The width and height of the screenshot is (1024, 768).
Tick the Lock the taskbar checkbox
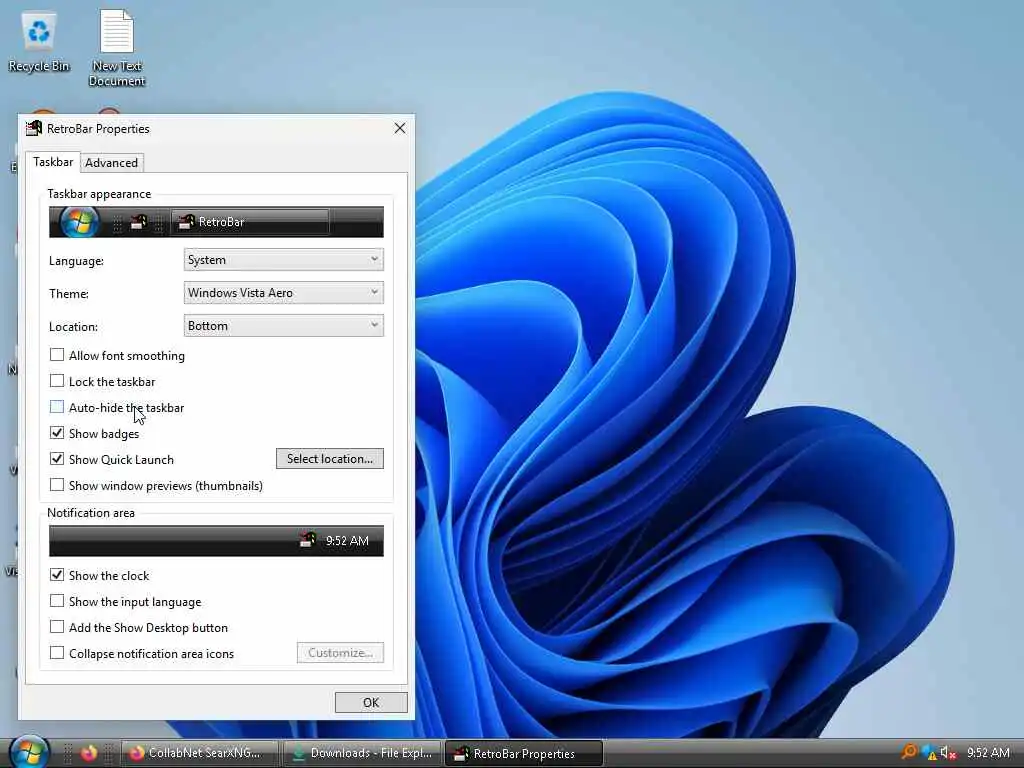tap(57, 381)
